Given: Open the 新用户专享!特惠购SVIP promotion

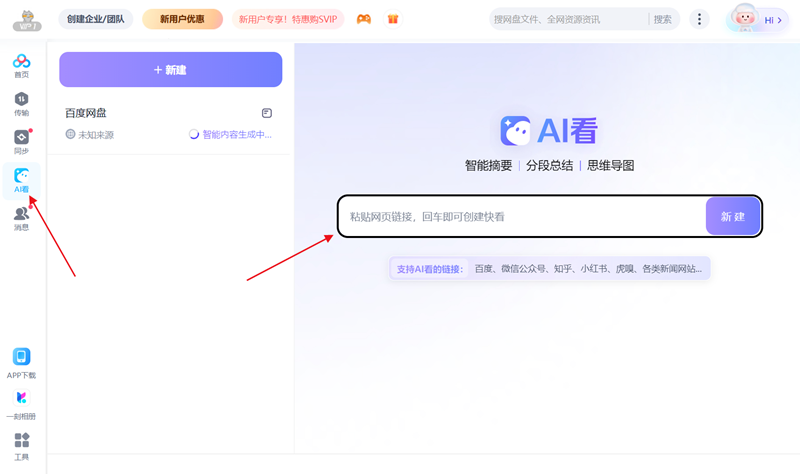Looking at the screenshot, I should tap(288, 19).
